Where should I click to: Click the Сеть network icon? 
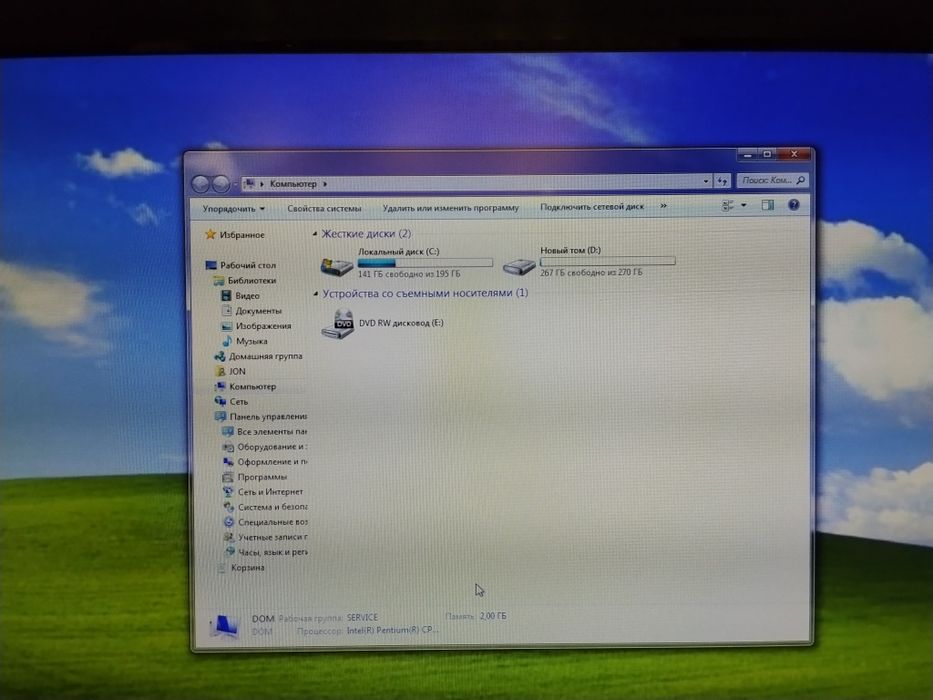tap(220, 401)
